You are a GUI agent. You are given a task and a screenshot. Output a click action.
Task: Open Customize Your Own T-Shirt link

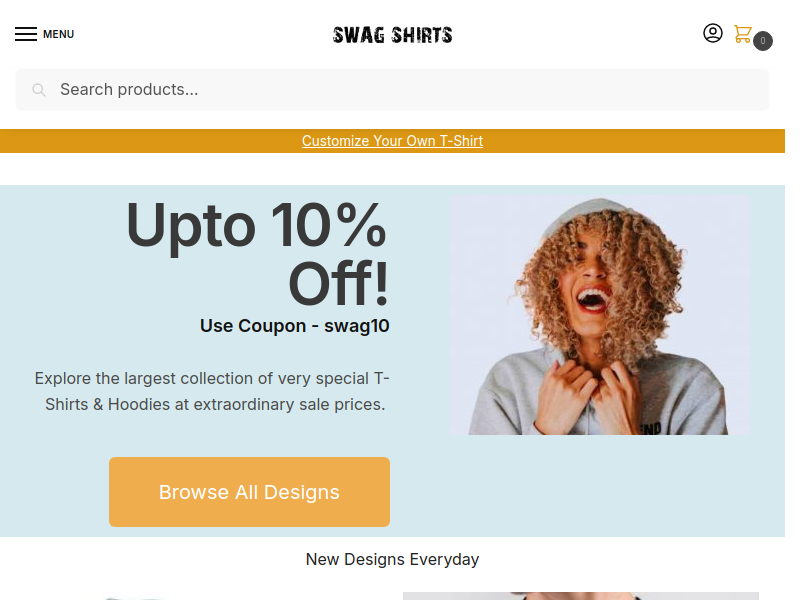click(x=392, y=141)
